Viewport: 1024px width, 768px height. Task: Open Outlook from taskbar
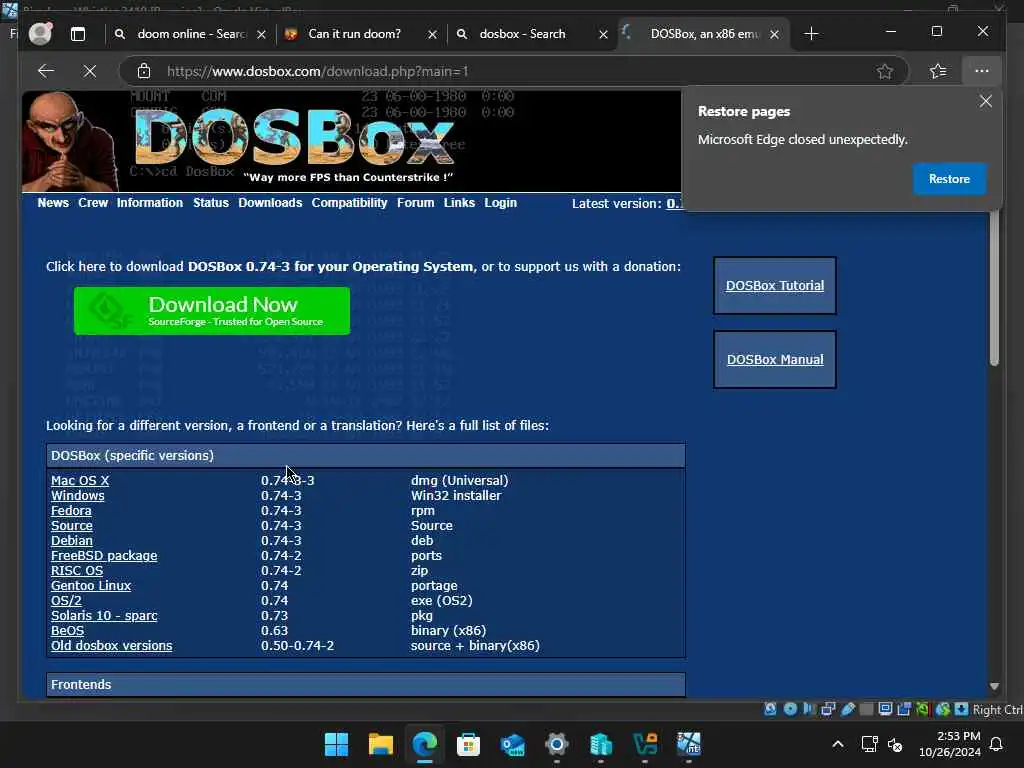513,744
